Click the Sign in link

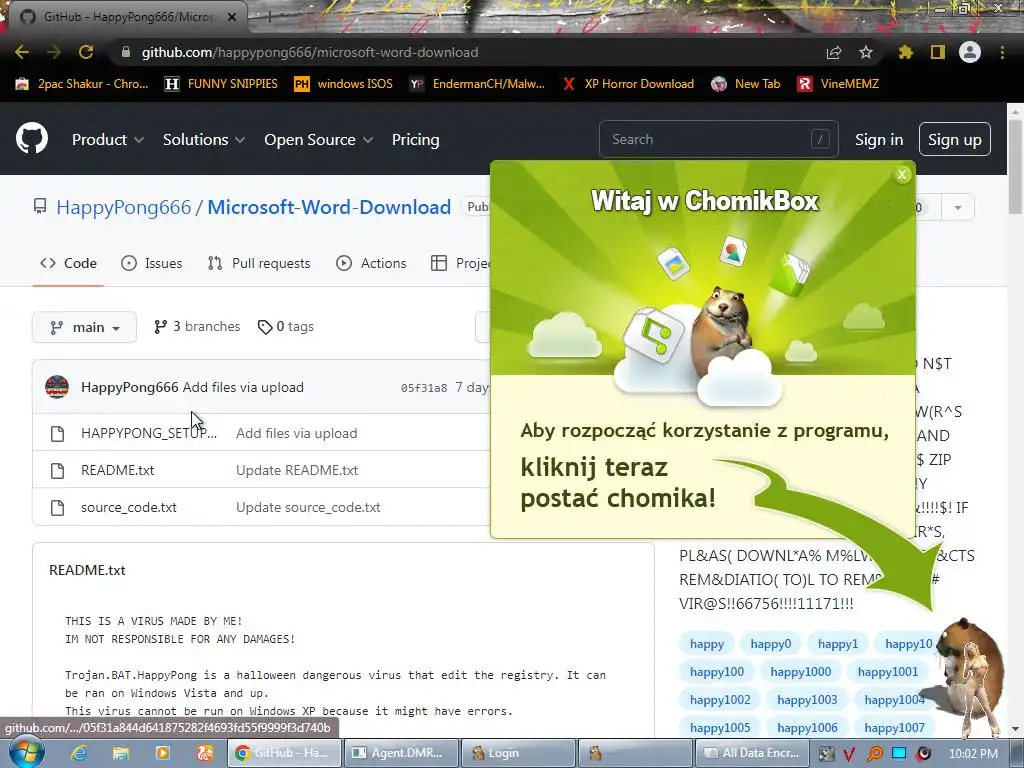pos(878,140)
